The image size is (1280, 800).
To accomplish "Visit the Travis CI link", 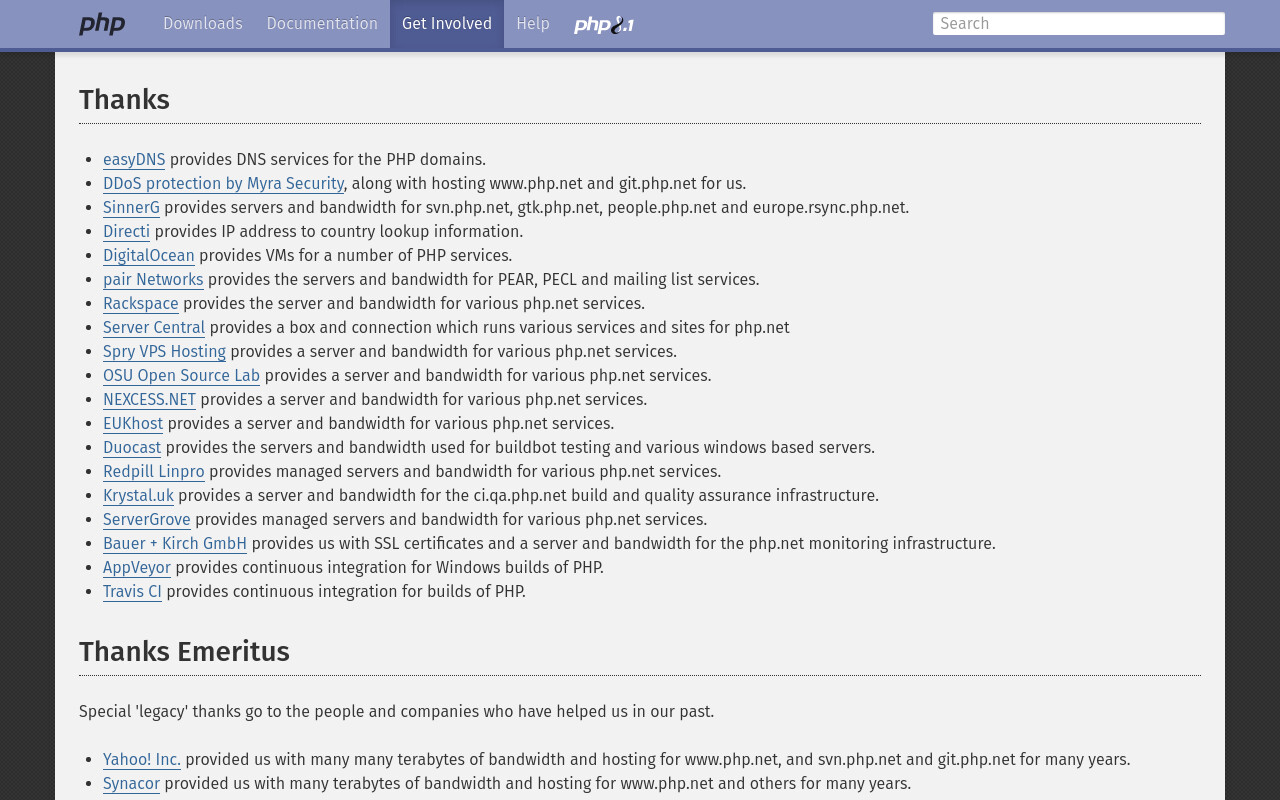I will 132,592.
